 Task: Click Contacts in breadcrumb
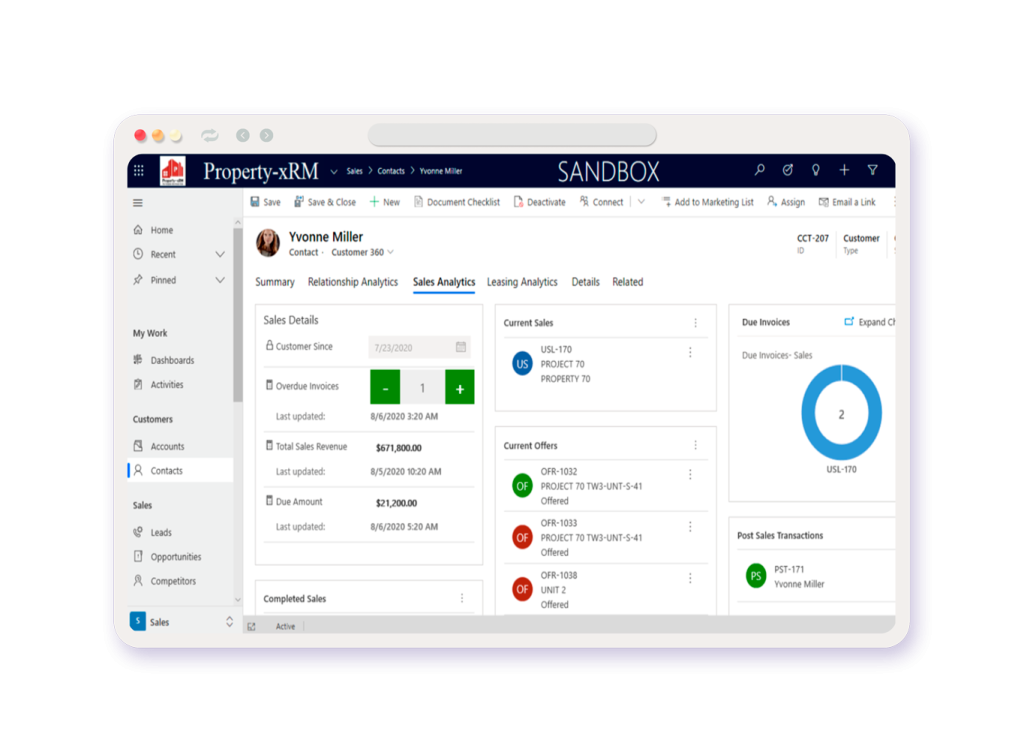(x=391, y=171)
